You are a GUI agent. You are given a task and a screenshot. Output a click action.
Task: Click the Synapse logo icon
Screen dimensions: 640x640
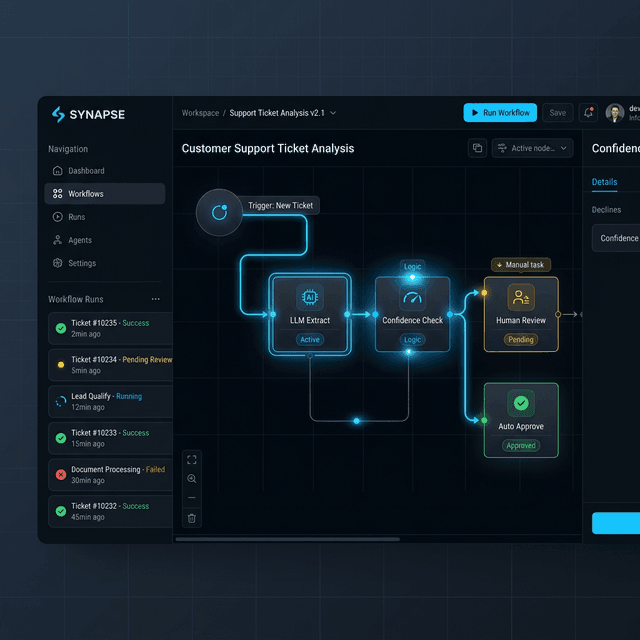[x=58, y=114]
